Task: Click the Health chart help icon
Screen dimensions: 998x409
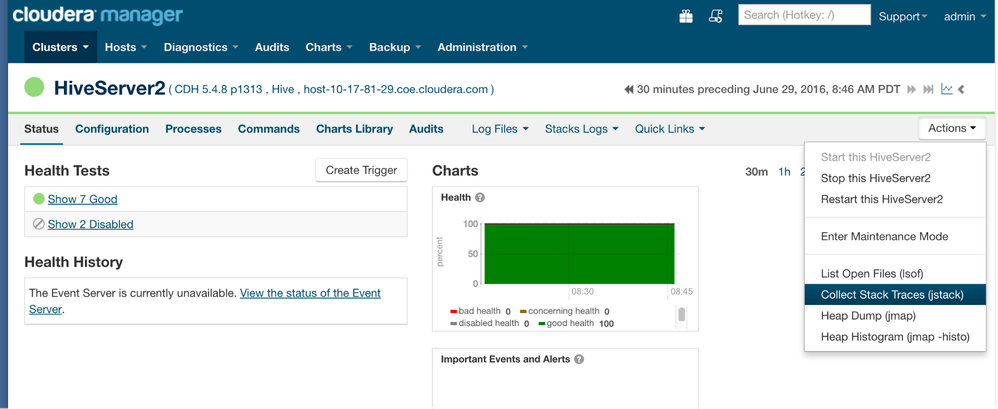Action: tap(480, 198)
